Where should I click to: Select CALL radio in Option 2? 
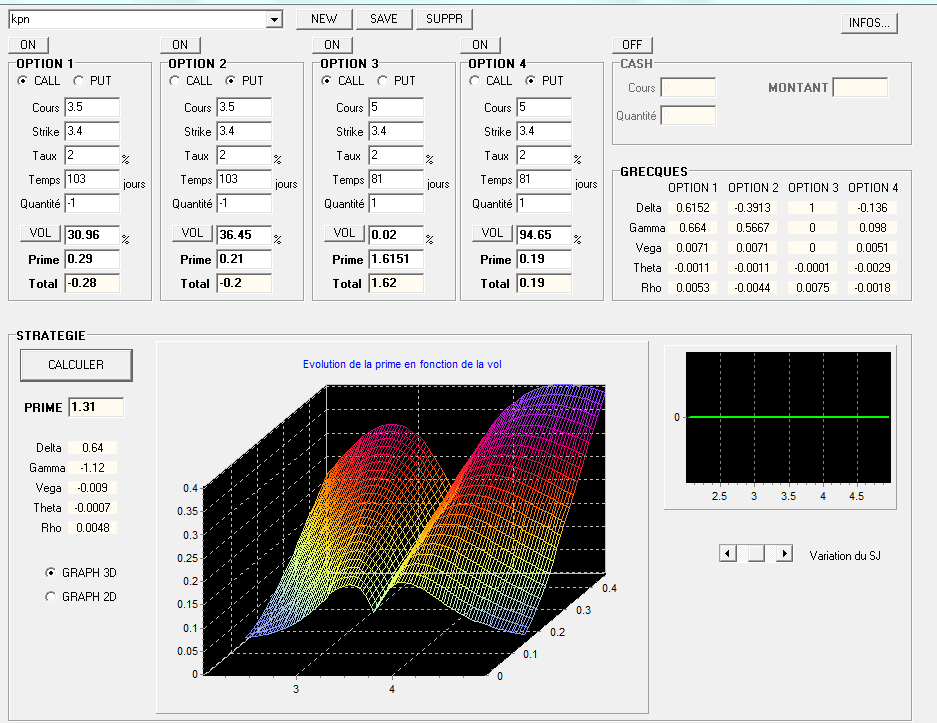click(x=175, y=81)
